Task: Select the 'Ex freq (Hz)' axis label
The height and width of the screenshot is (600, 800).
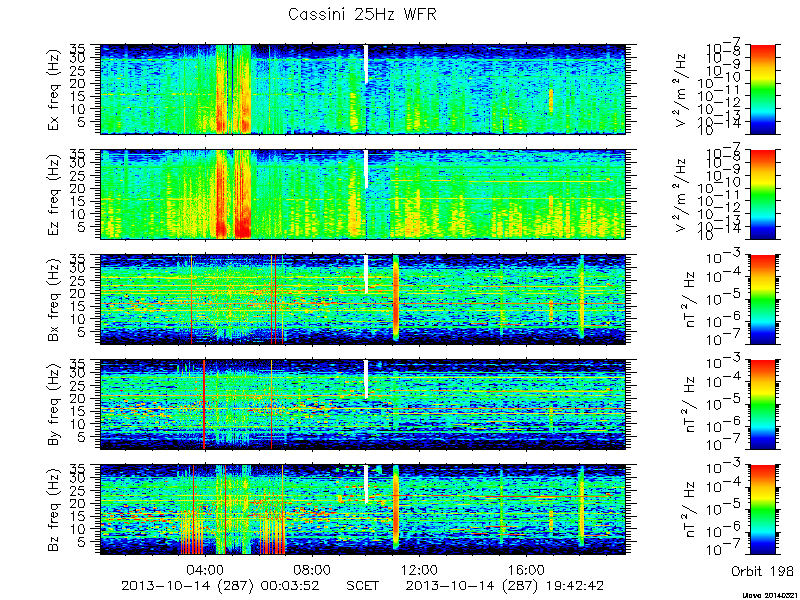Action: pos(54,89)
